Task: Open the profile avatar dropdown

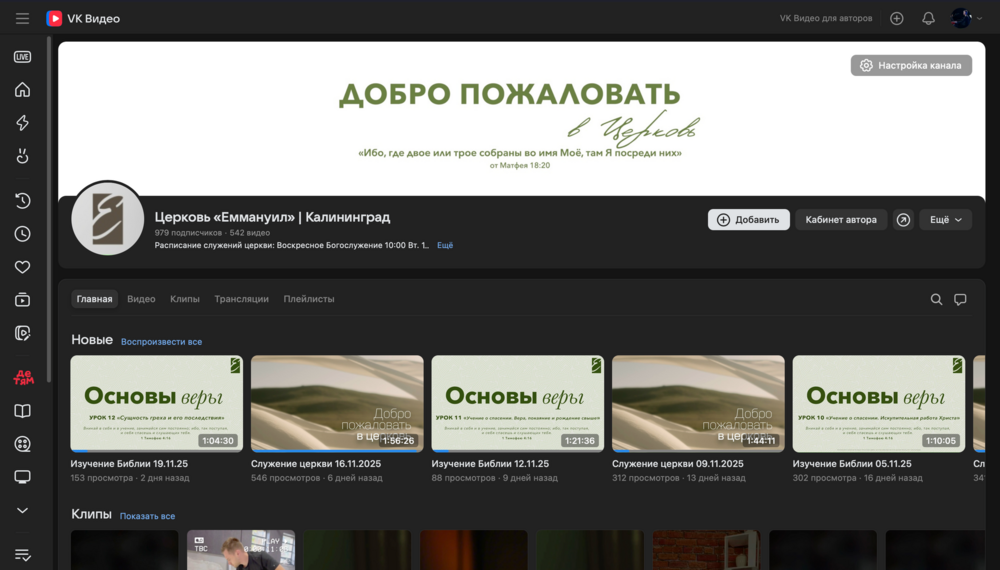Action: (966, 18)
